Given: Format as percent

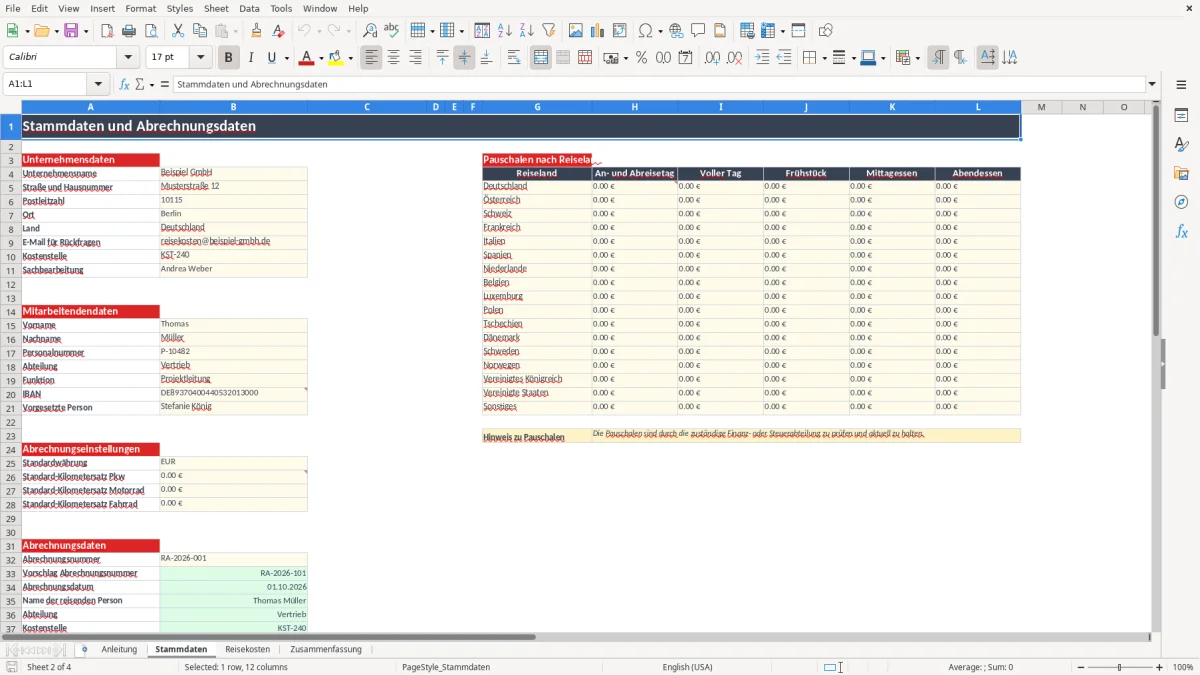Looking at the screenshot, I should pos(642,58).
